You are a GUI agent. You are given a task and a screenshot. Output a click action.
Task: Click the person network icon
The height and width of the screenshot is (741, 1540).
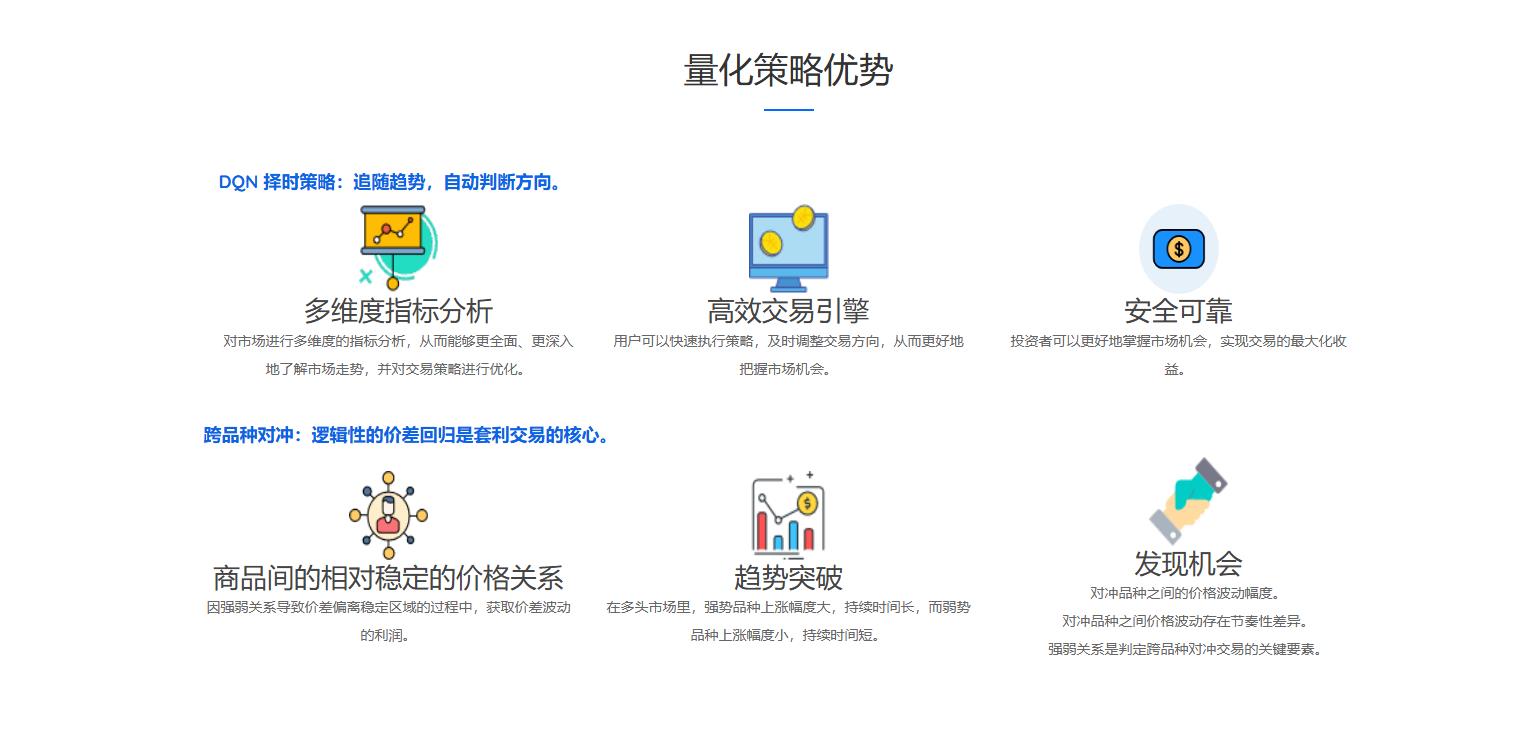(388, 515)
